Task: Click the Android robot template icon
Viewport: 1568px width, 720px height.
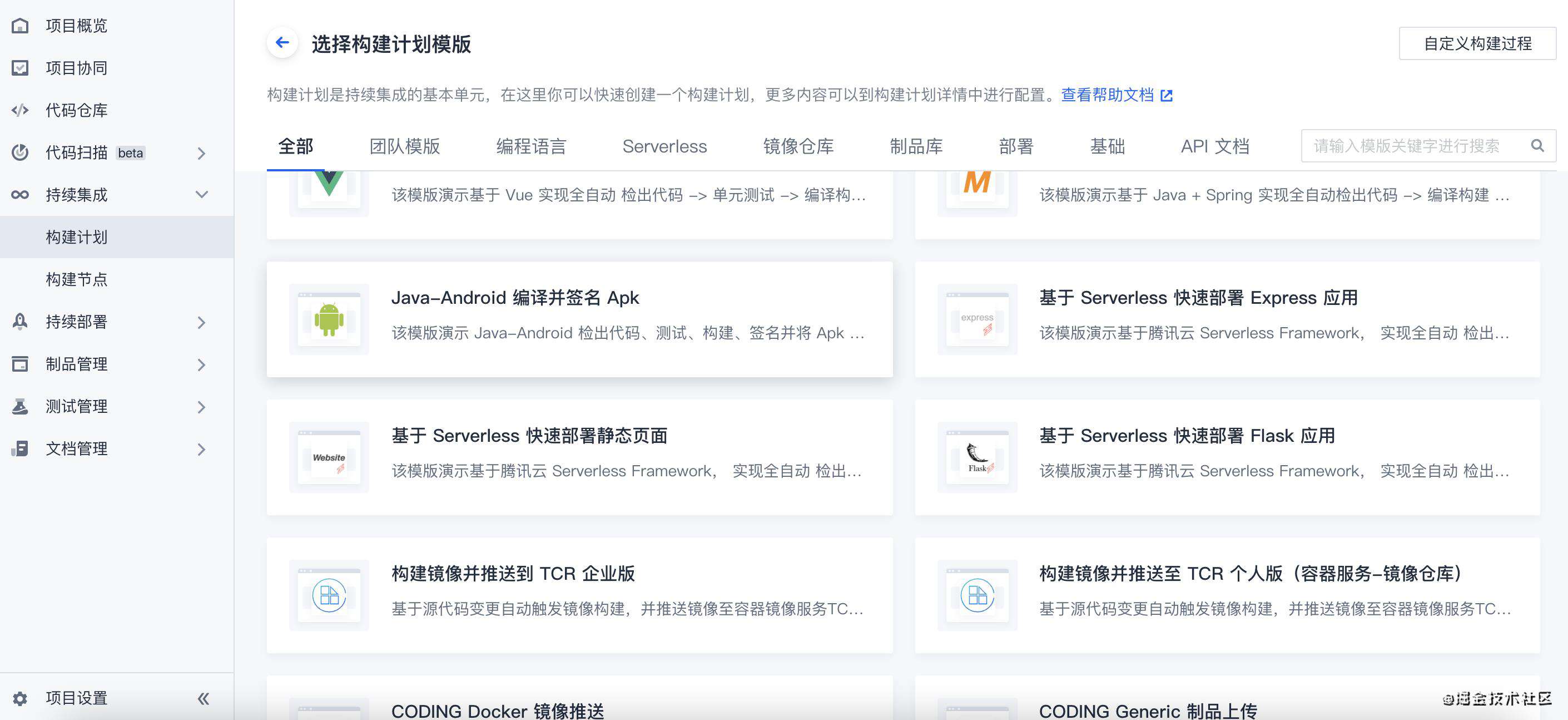Action: click(329, 319)
